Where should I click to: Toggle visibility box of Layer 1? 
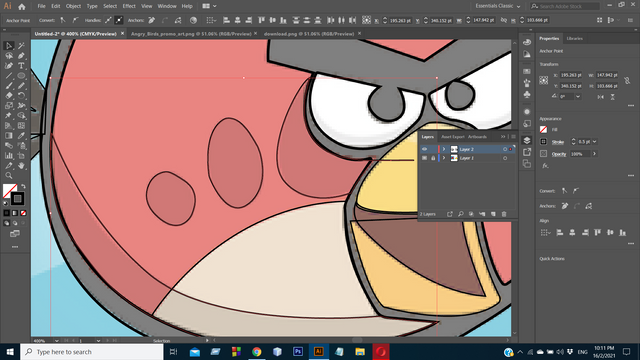[424, 158]
